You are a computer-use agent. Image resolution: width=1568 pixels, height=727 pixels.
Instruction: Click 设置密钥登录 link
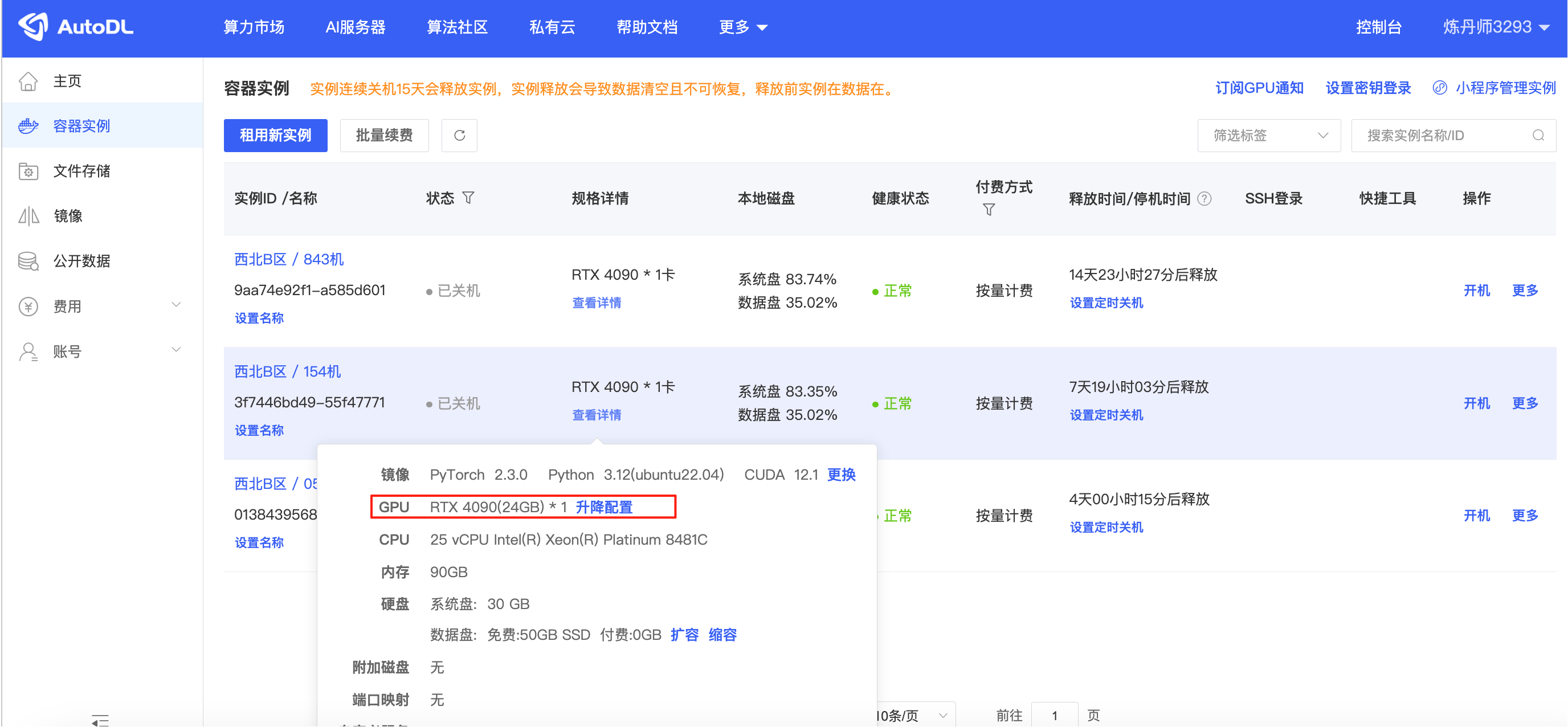coord(1369,88)
